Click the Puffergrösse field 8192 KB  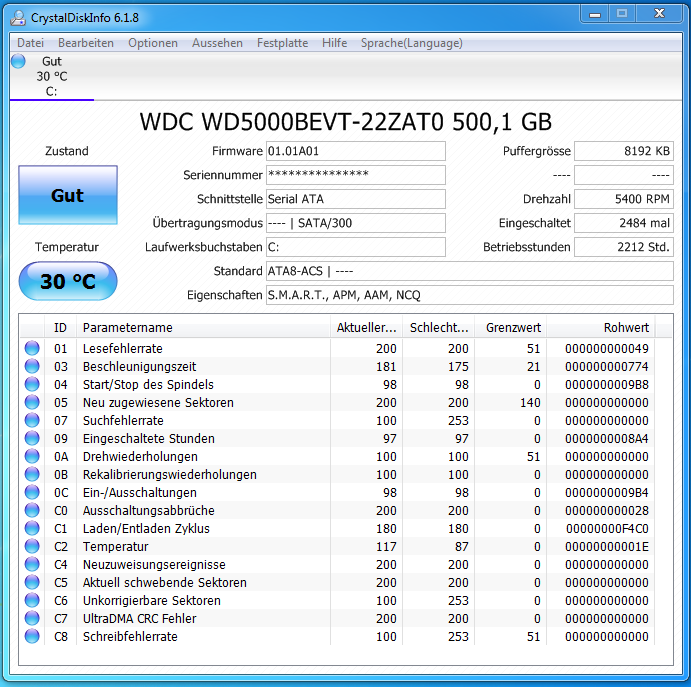tap(624, 151)
